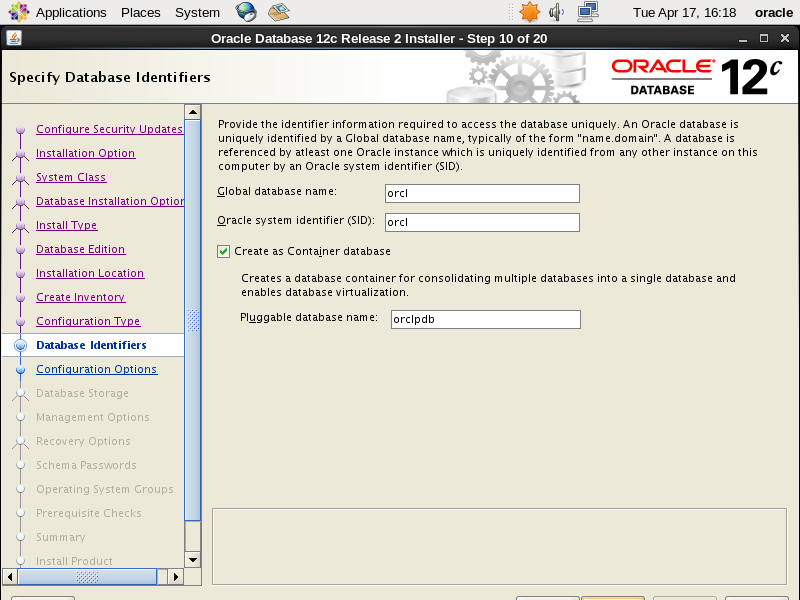Image resolution: width=800 pixels, height=600 pixels.
Task: Go to Configuration Type step
Action: click(88, 321)
